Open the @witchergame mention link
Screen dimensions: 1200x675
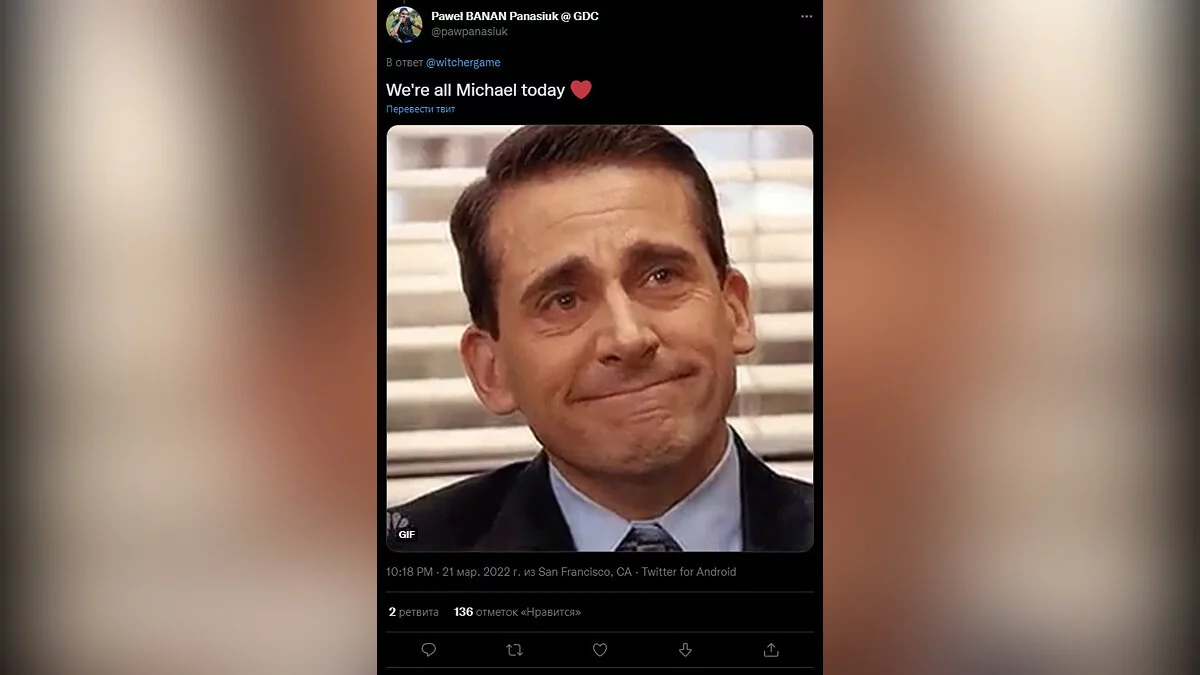coord(463,63)
